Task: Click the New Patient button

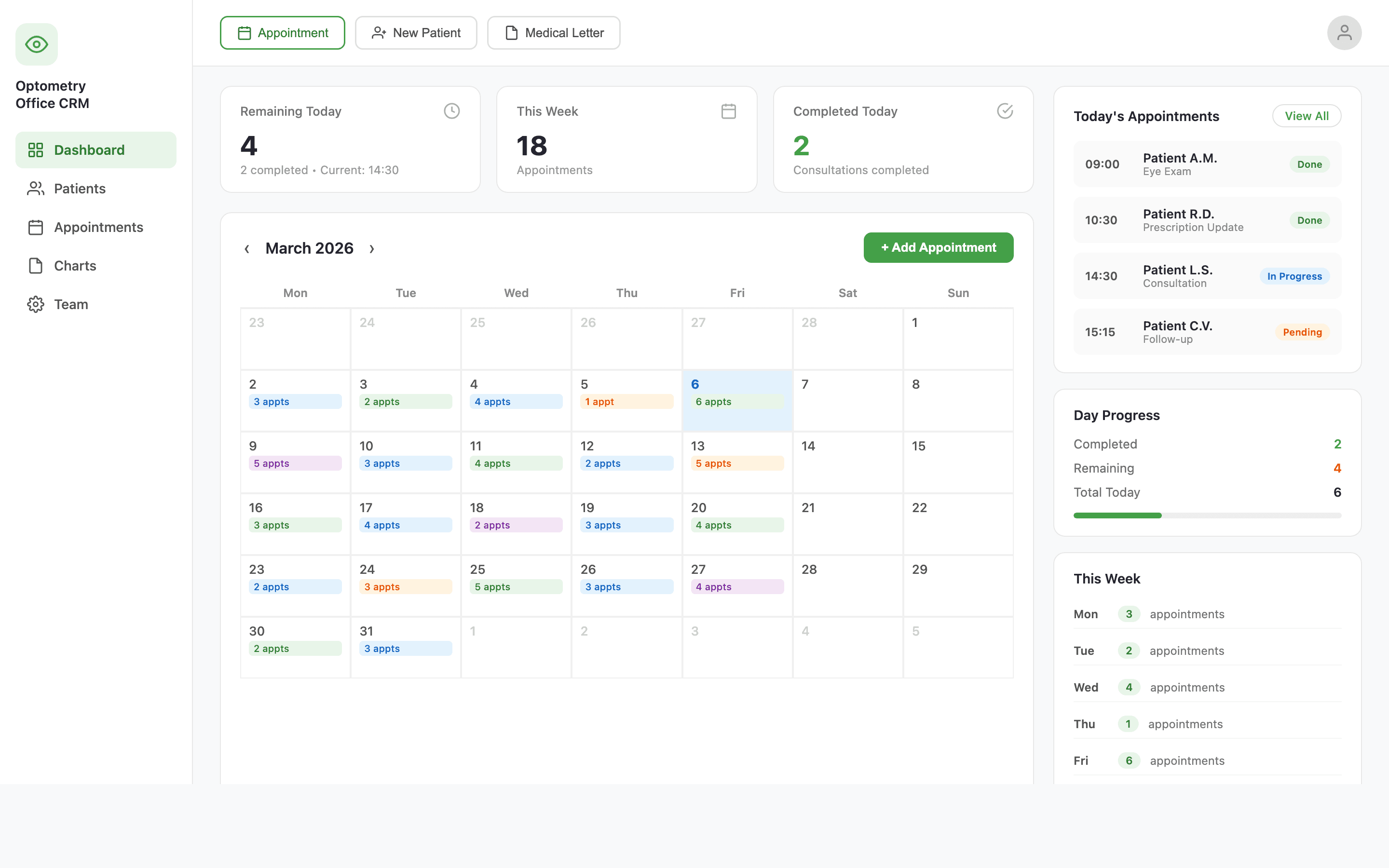Action: click(x=416, y=33)
